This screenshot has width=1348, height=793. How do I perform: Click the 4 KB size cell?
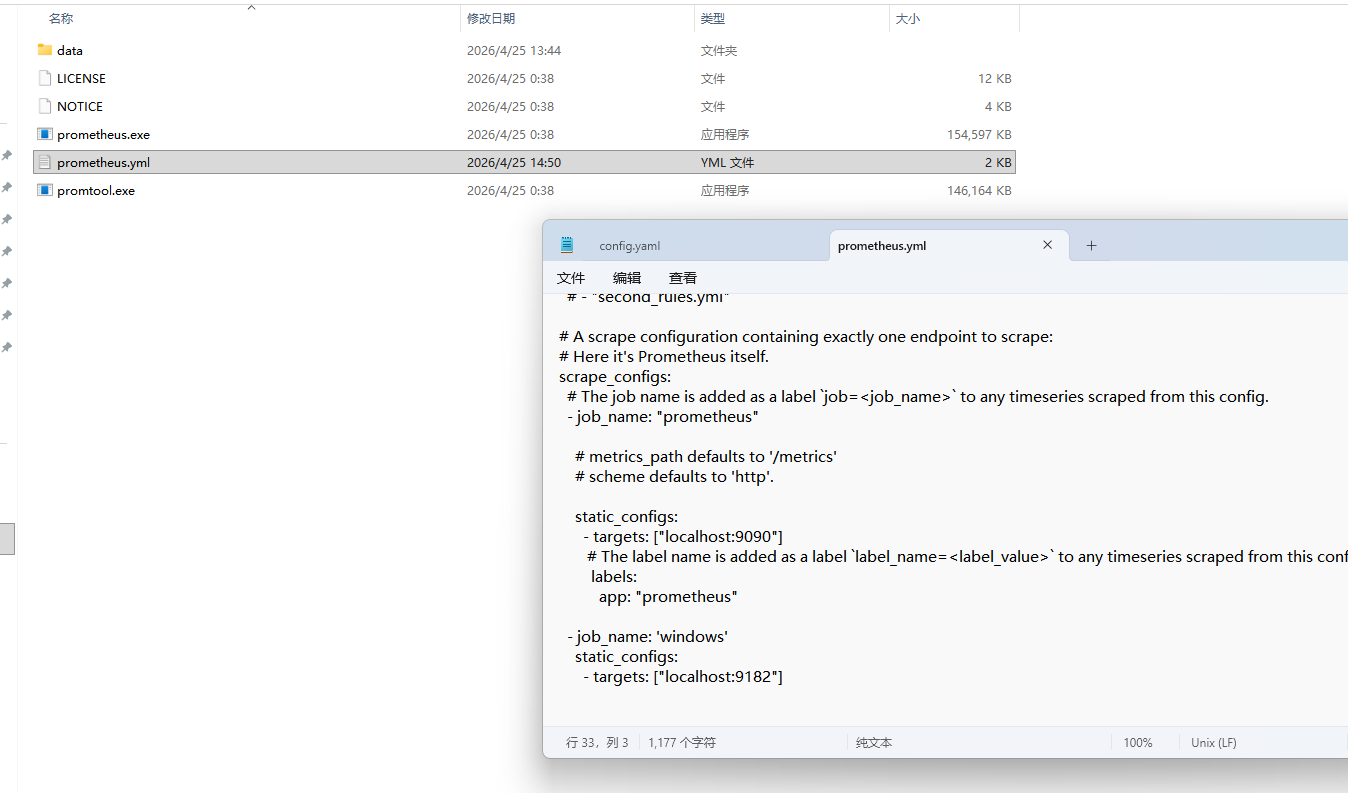[998, 107]
